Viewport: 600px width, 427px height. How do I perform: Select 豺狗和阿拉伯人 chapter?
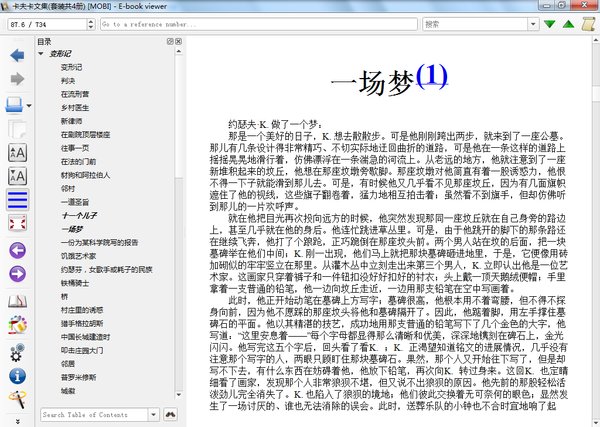(x=85, y=175)
